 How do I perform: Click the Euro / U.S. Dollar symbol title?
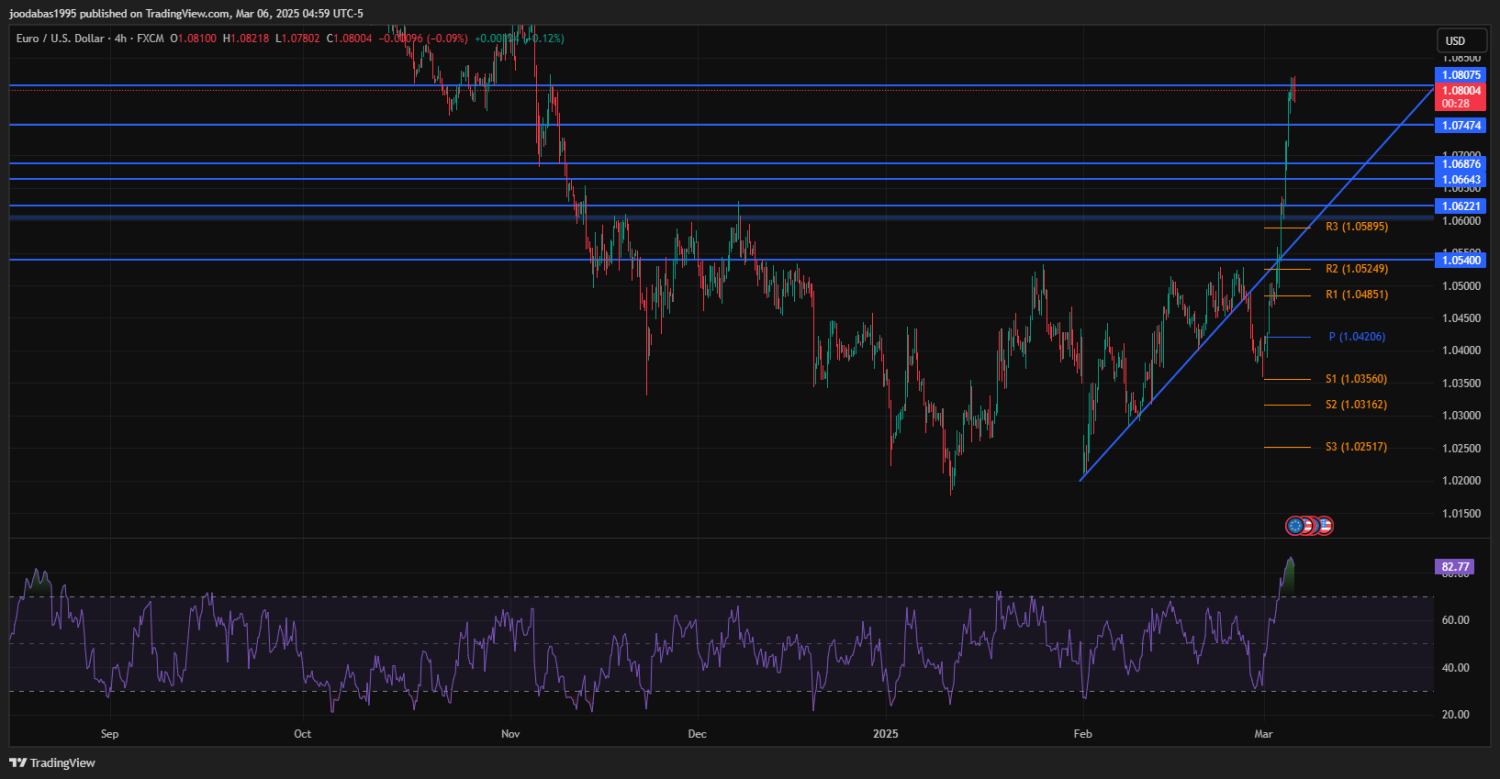tap(61, 38)
